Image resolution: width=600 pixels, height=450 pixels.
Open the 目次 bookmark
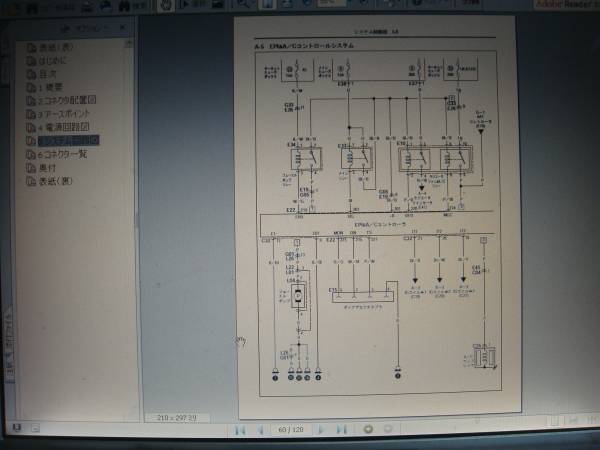click(x=47, y=74)
